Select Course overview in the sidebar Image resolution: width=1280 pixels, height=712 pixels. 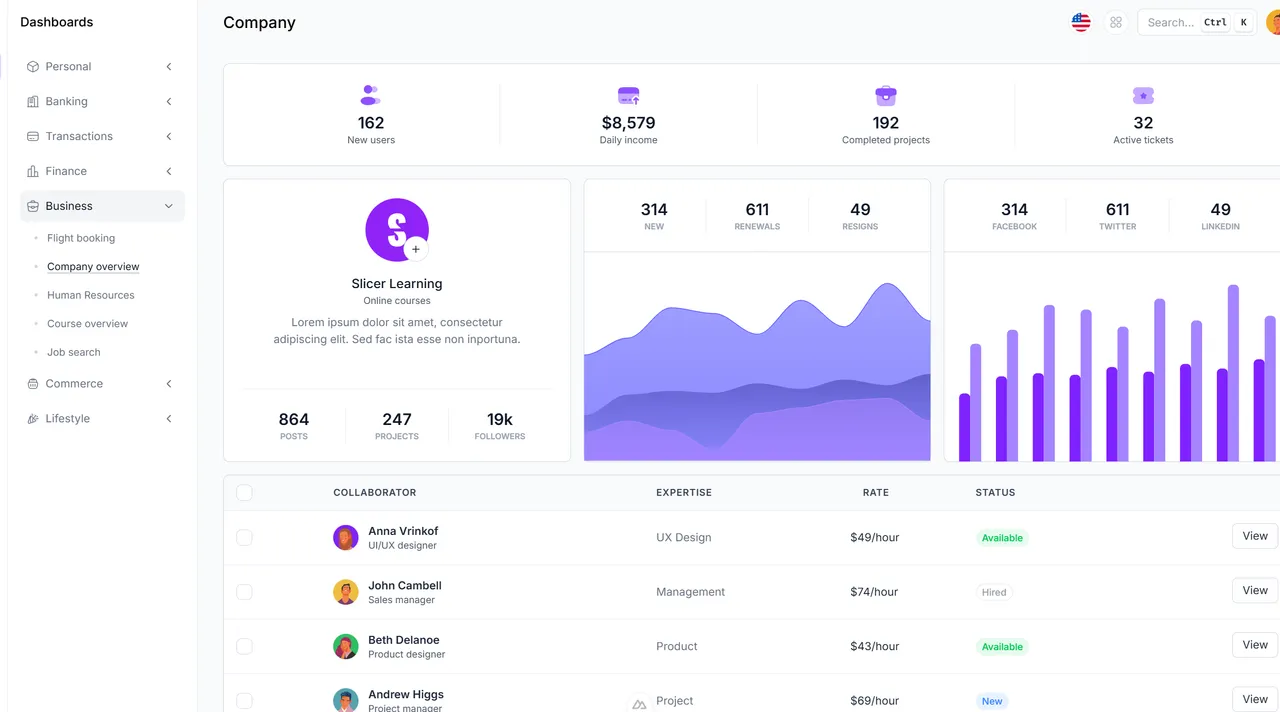[x=87, y=323]
